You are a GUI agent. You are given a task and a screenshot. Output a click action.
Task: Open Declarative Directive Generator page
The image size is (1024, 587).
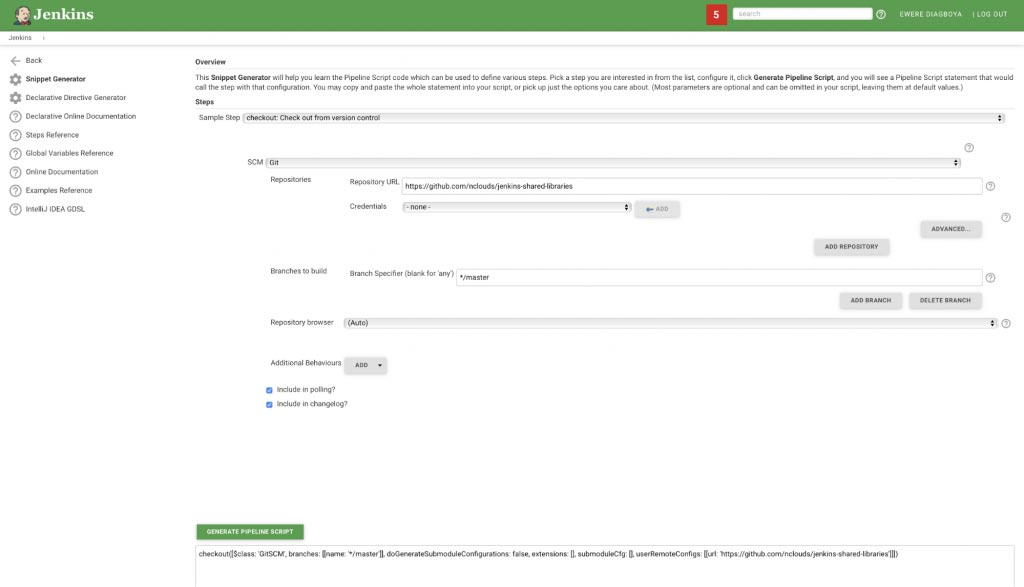pos(76,98)
